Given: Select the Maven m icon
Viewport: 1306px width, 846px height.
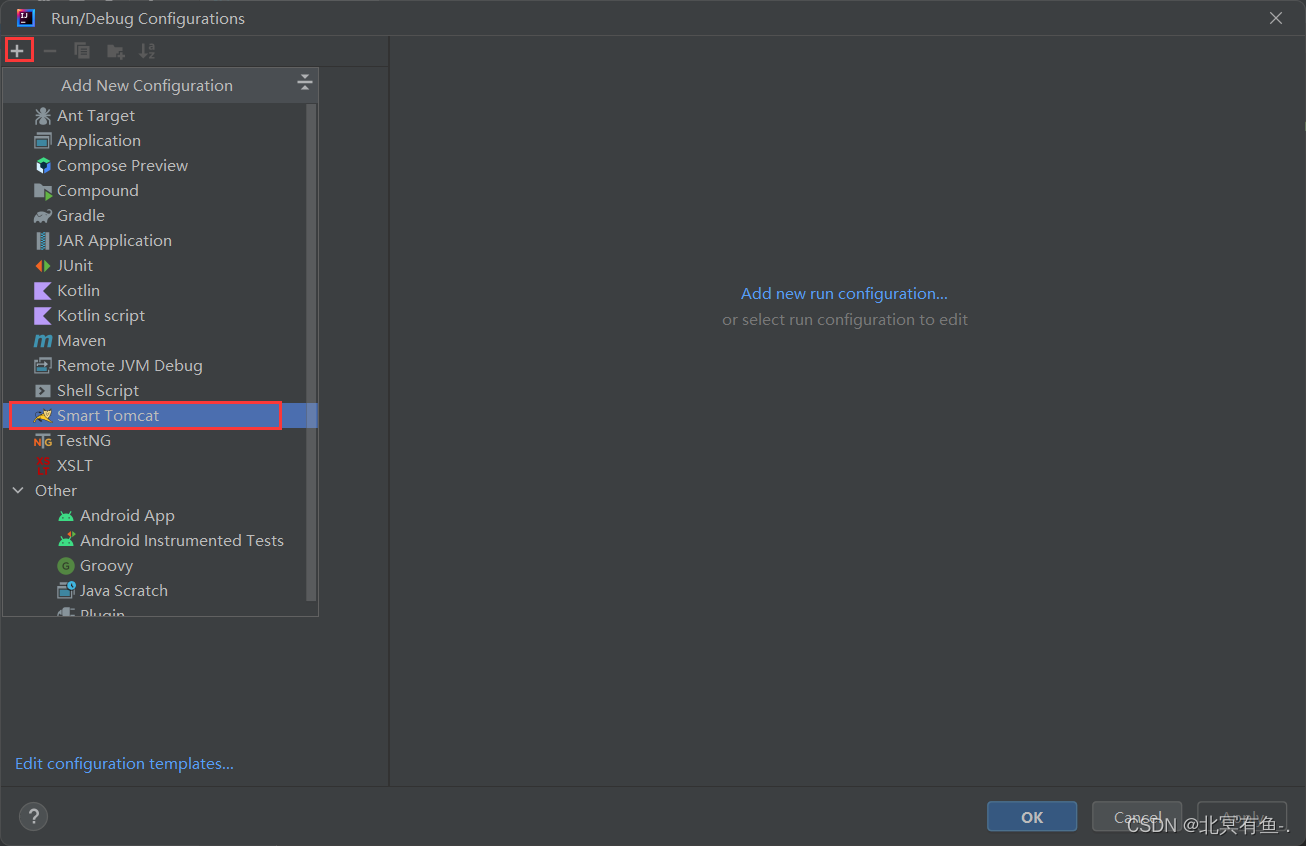Looking at the screenshot, I should coord(43,341).
